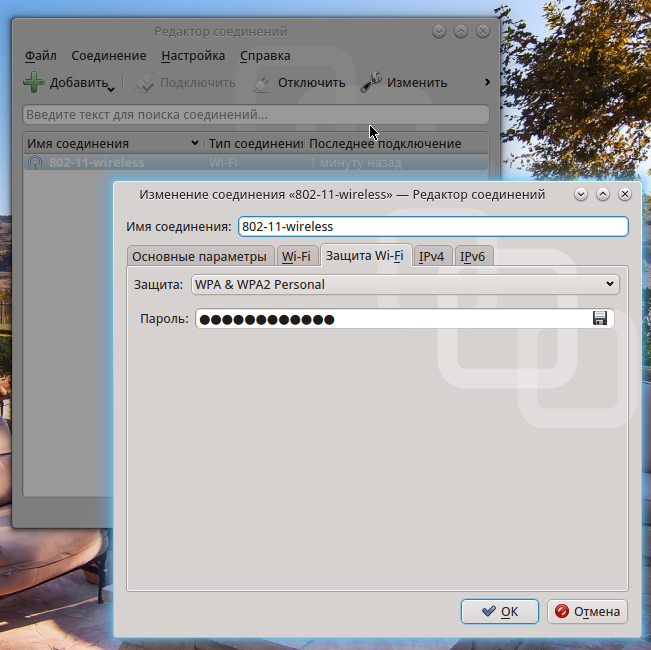Image resolution: width=651 pixels, height=650 pixels.
Task: Maximize the Изменение соединения dialog
Action: tap(603, 194)
